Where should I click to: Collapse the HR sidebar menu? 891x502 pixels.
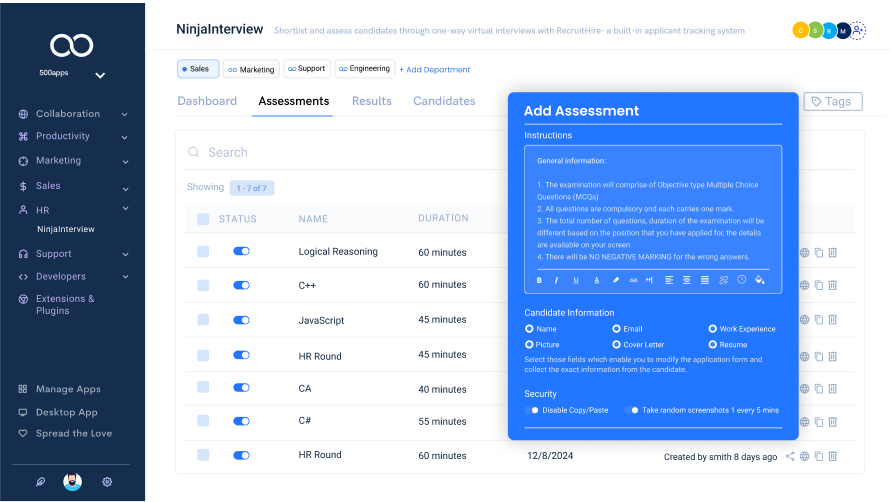pos(125,209)
